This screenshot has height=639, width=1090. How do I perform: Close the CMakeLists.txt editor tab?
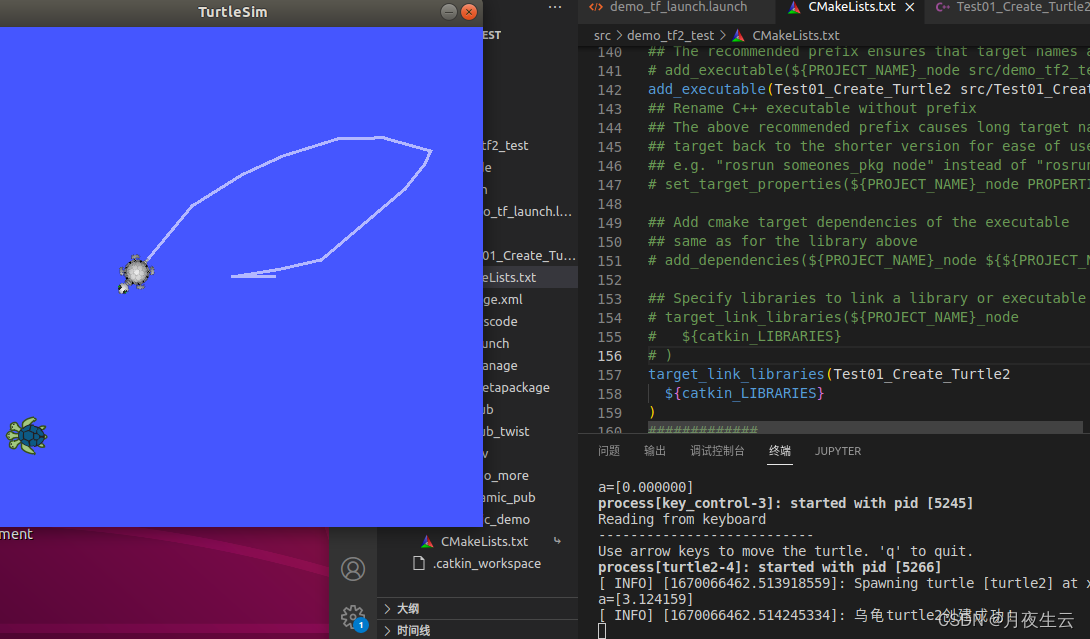tap(910, 7)
